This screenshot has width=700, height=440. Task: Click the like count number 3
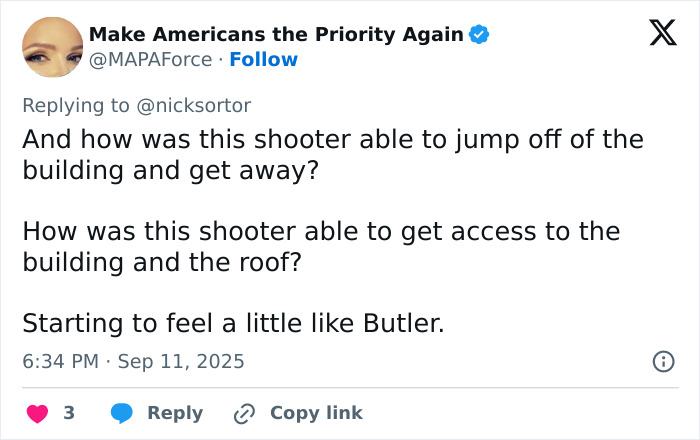coord(69,413)
